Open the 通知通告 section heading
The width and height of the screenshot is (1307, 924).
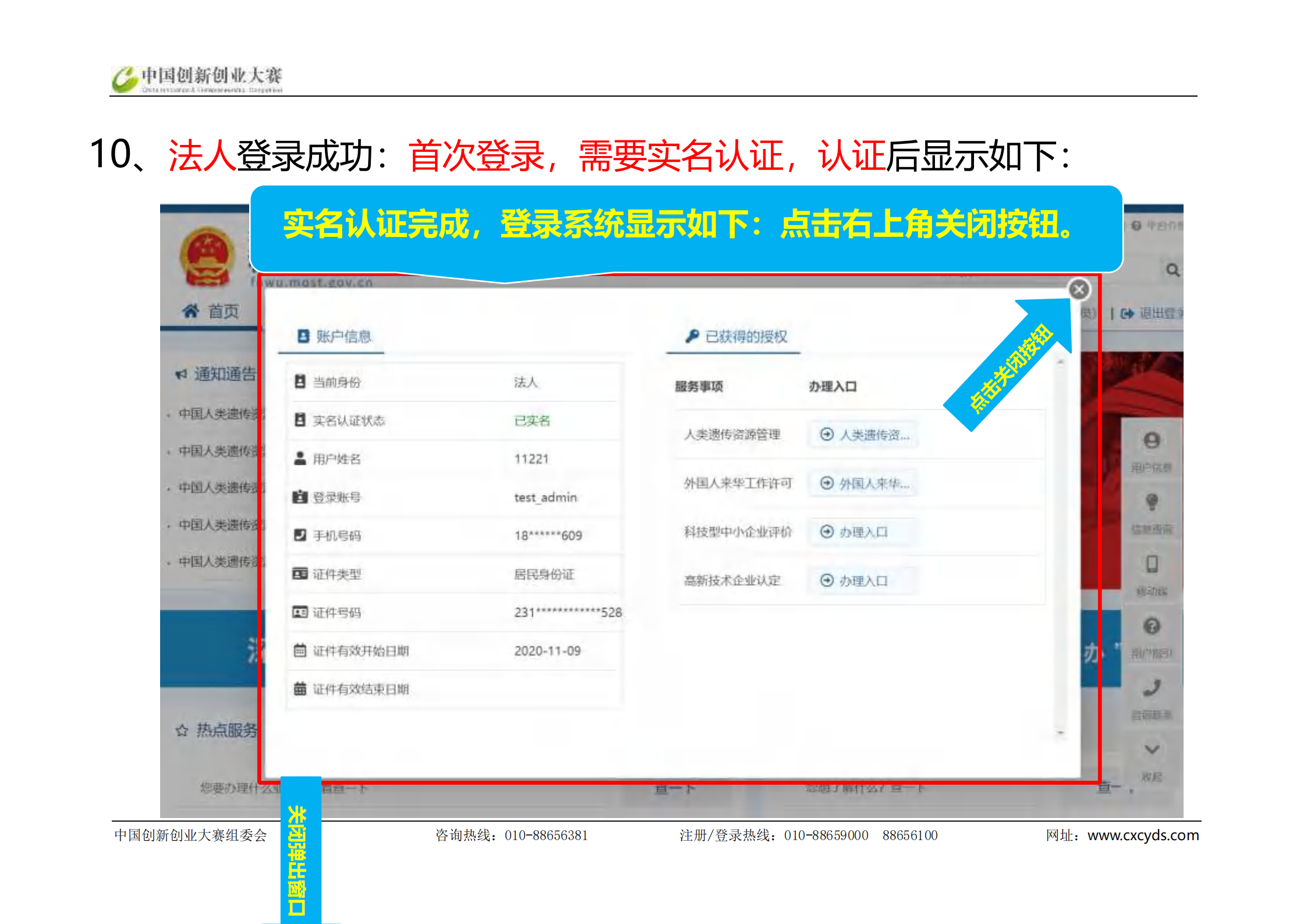tap(224, 374)
